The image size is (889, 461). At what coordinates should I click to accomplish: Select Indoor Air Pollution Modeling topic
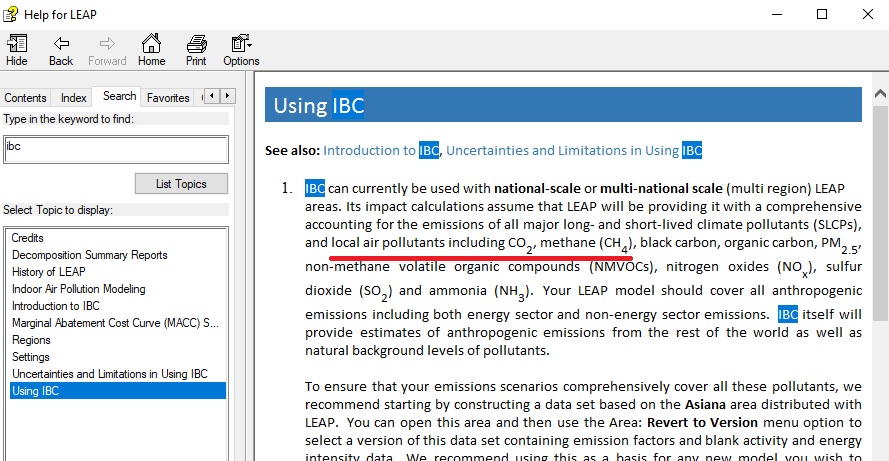[79, 289]
